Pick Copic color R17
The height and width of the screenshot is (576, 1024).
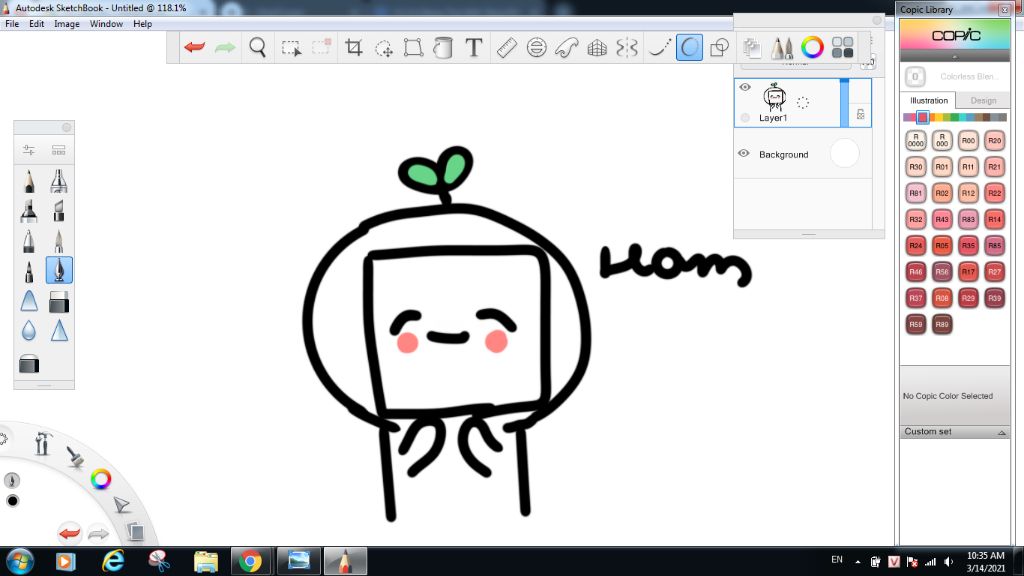968,272
